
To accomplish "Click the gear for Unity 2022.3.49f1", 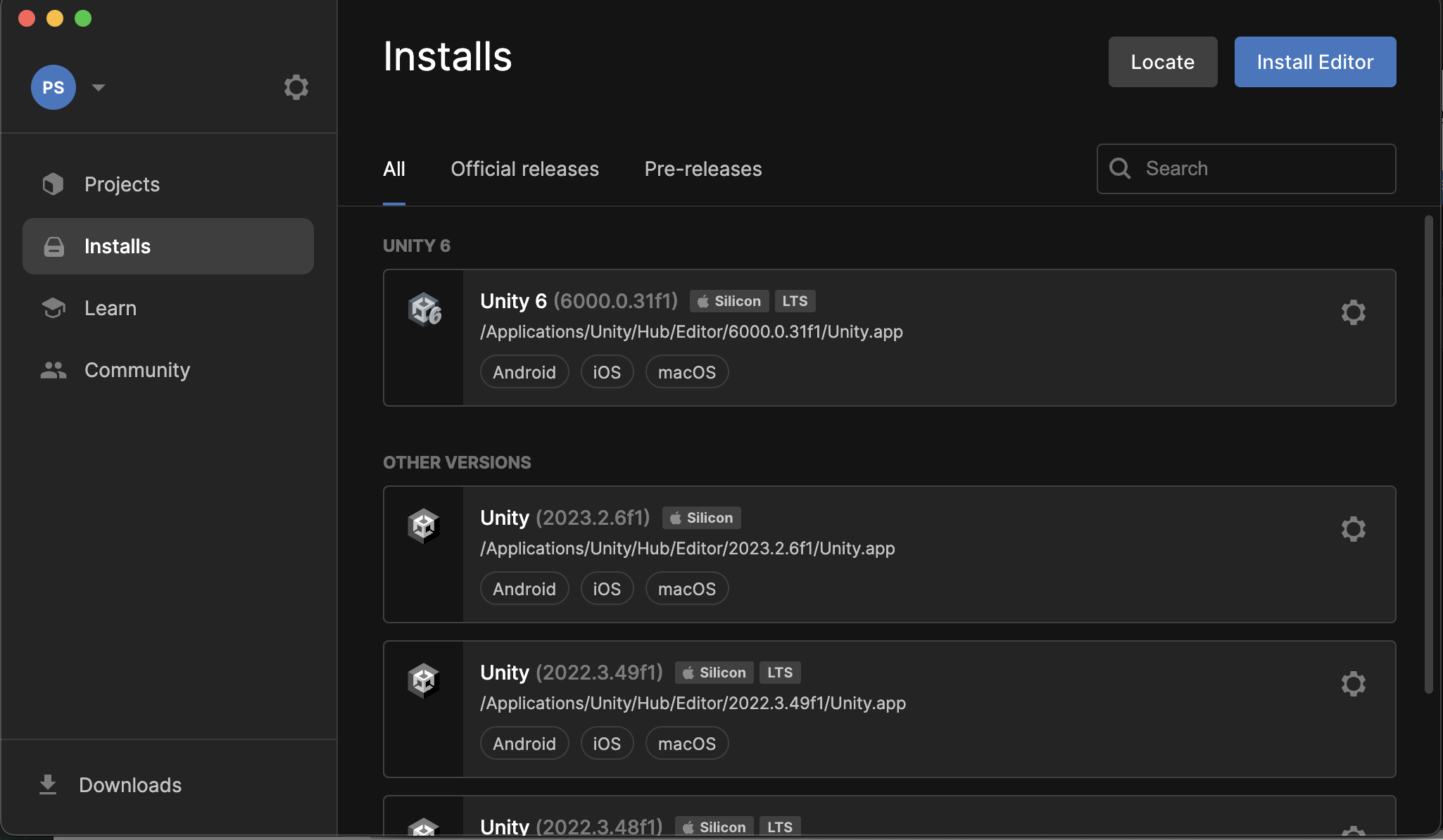I will (x=1353, y=684).
